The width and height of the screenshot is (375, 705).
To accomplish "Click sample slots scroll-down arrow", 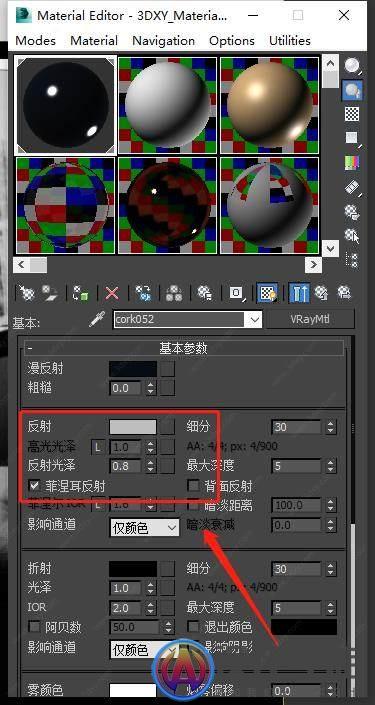I will click(x=330, y=248).
